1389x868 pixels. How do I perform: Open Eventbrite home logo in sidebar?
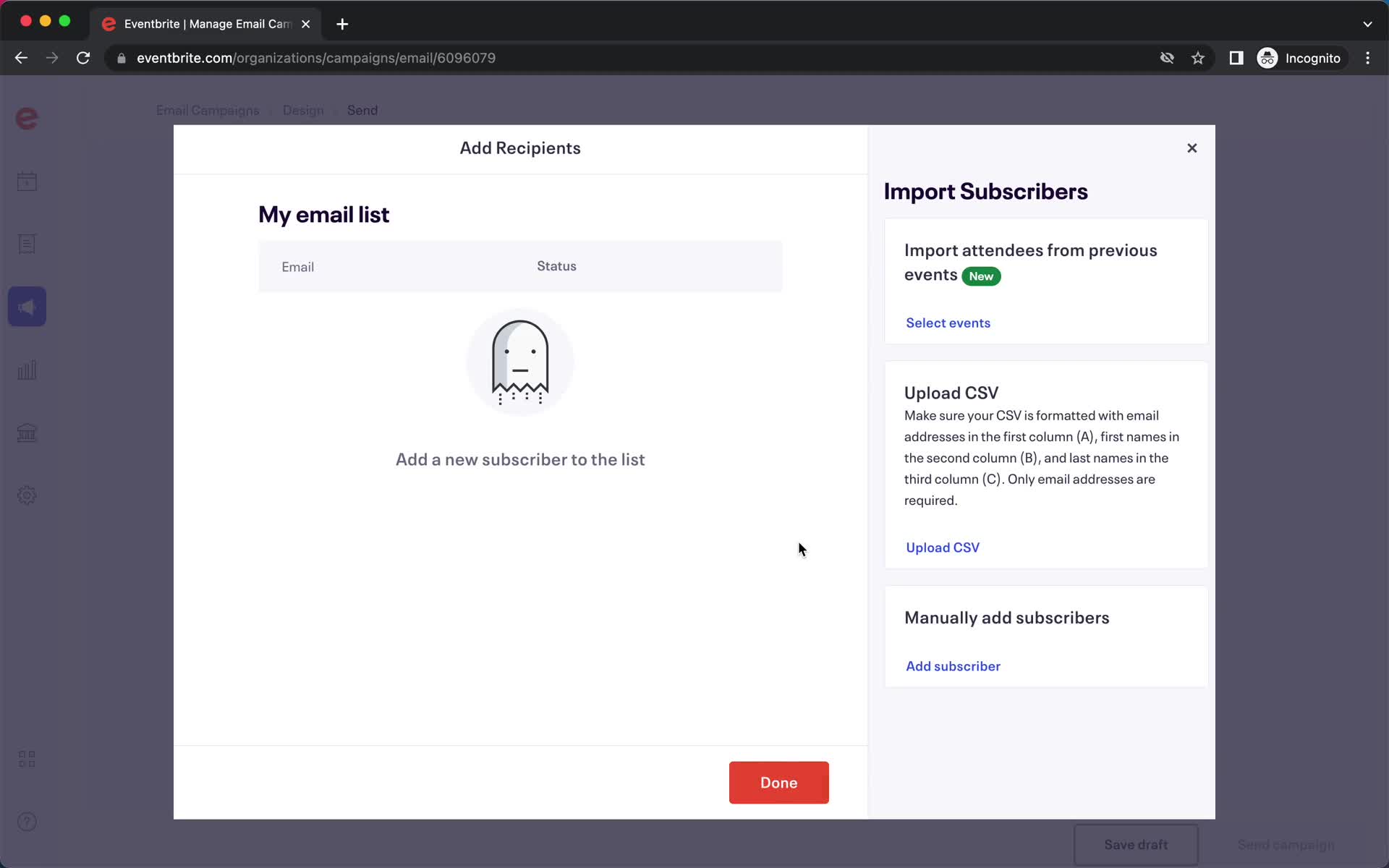pyautogui.click(x=27, y=118)
